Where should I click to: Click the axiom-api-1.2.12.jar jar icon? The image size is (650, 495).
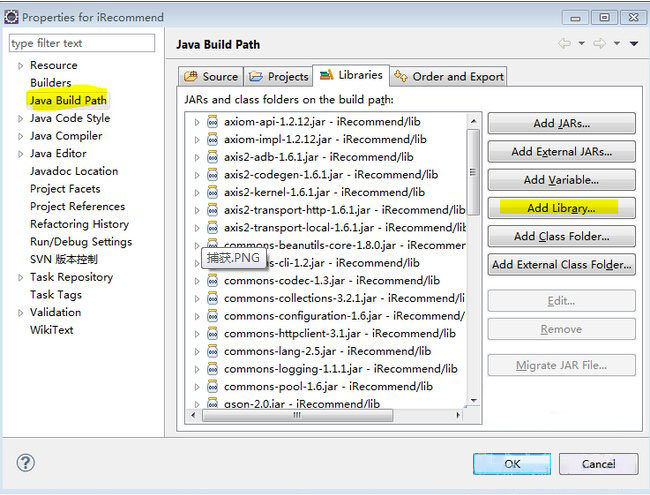tap(212, 122)
